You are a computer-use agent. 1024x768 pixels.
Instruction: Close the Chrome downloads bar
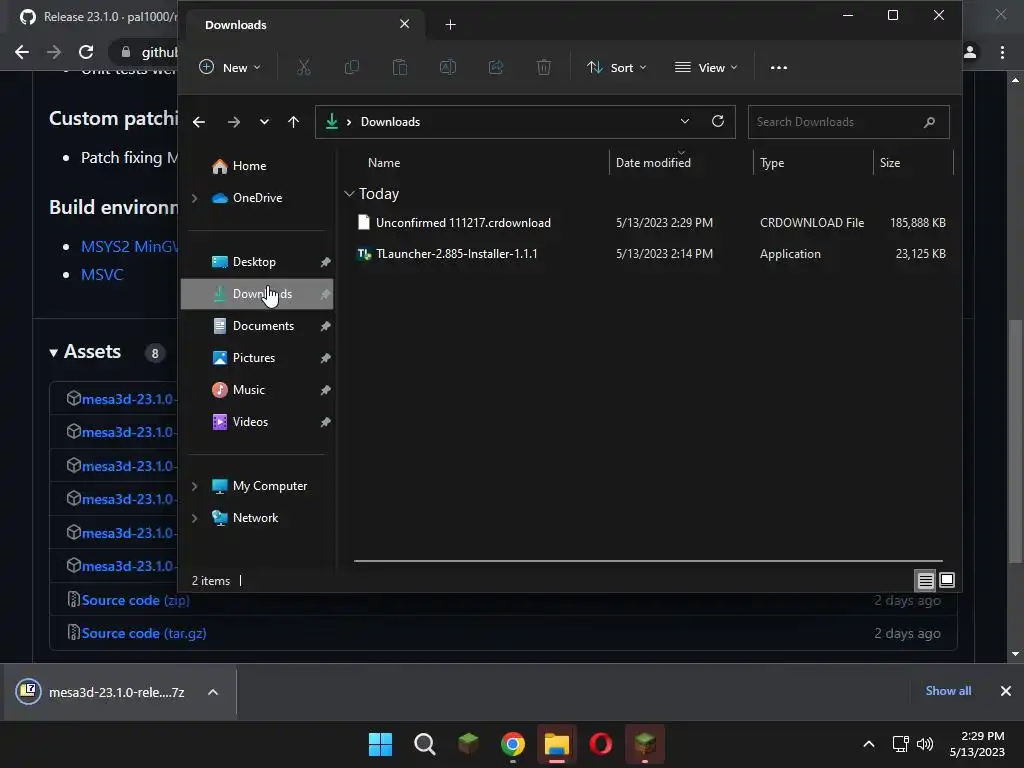pos(1006,691)
